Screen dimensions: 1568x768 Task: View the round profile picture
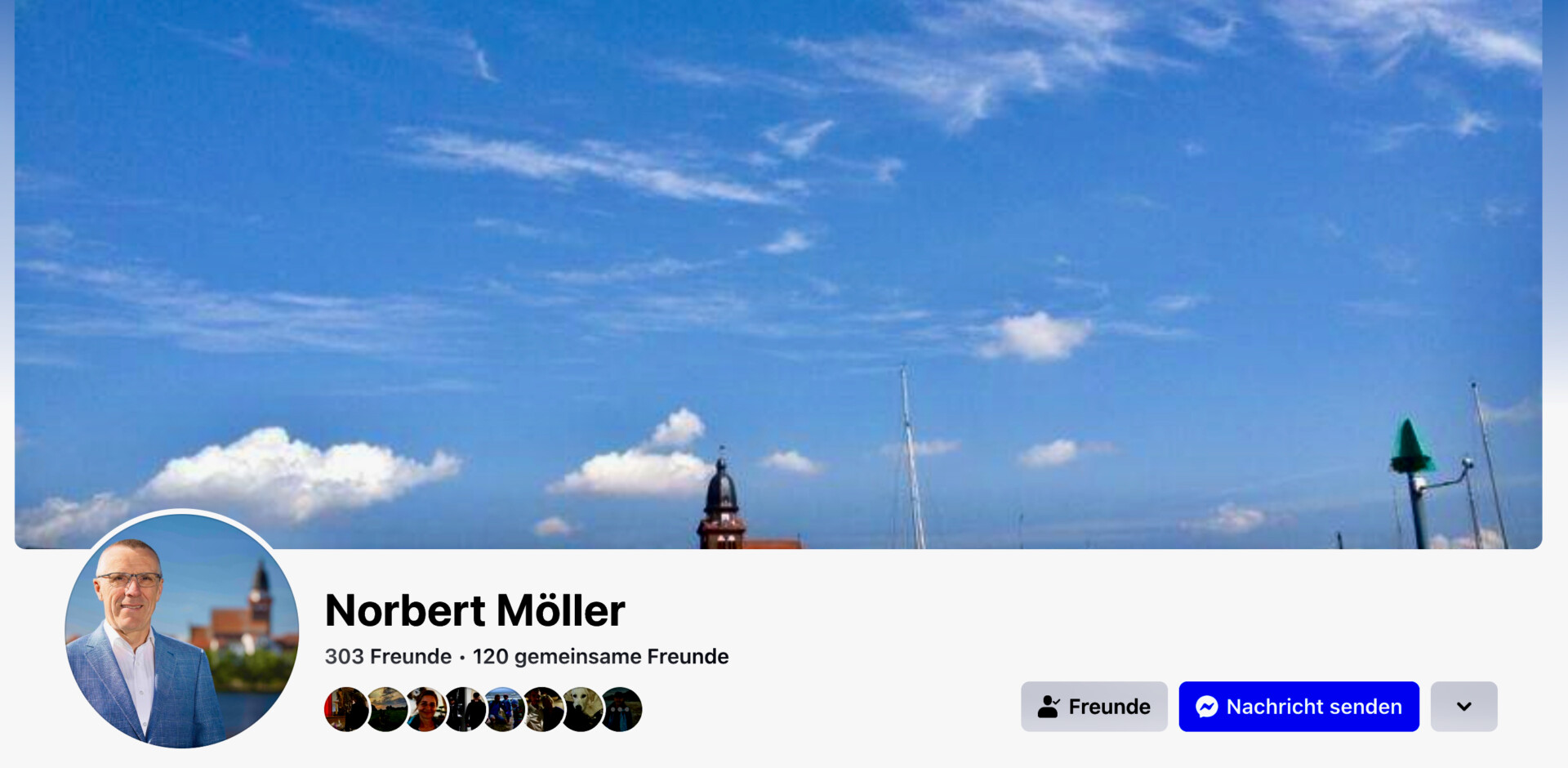coord(182,631)
